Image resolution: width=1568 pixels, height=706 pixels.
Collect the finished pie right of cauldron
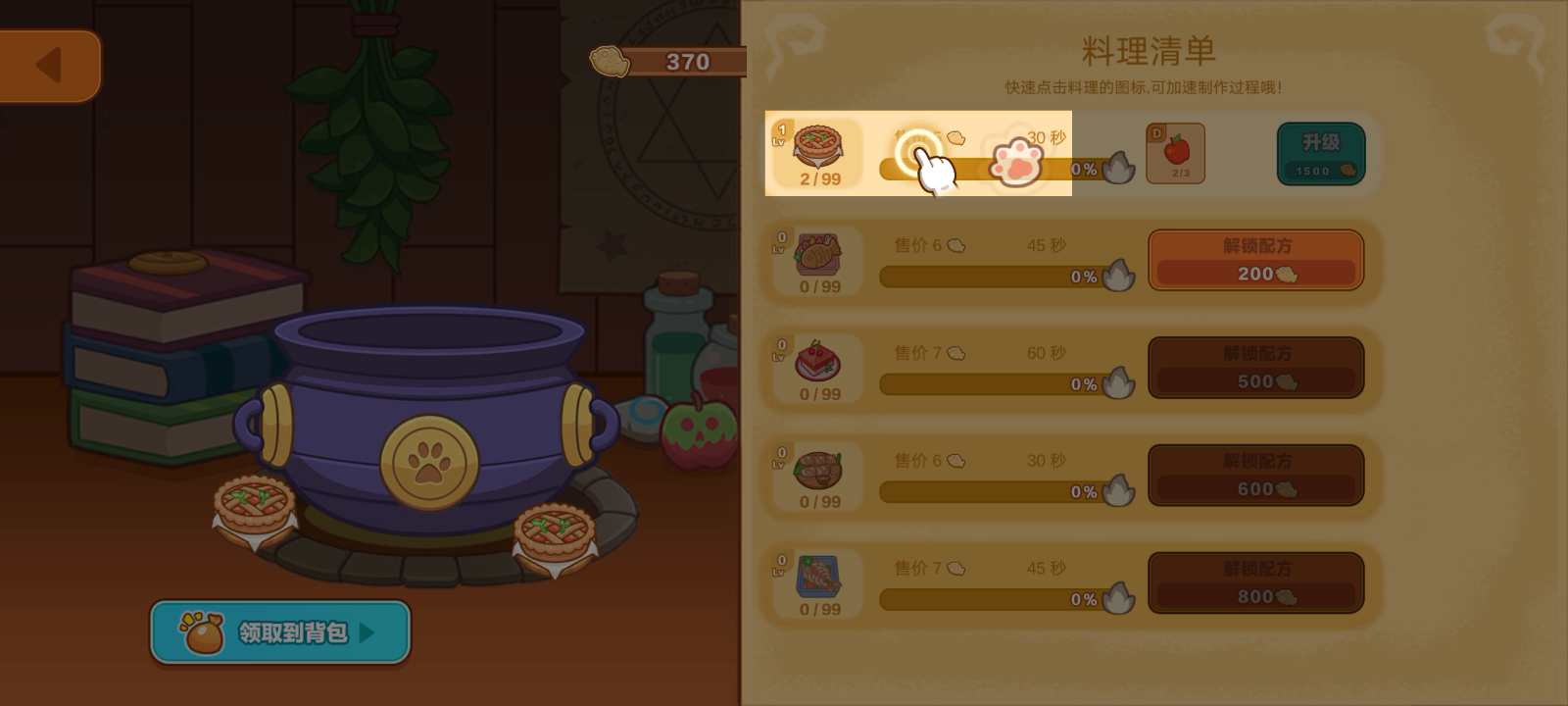pyautogui.click(x=555, y=538)
